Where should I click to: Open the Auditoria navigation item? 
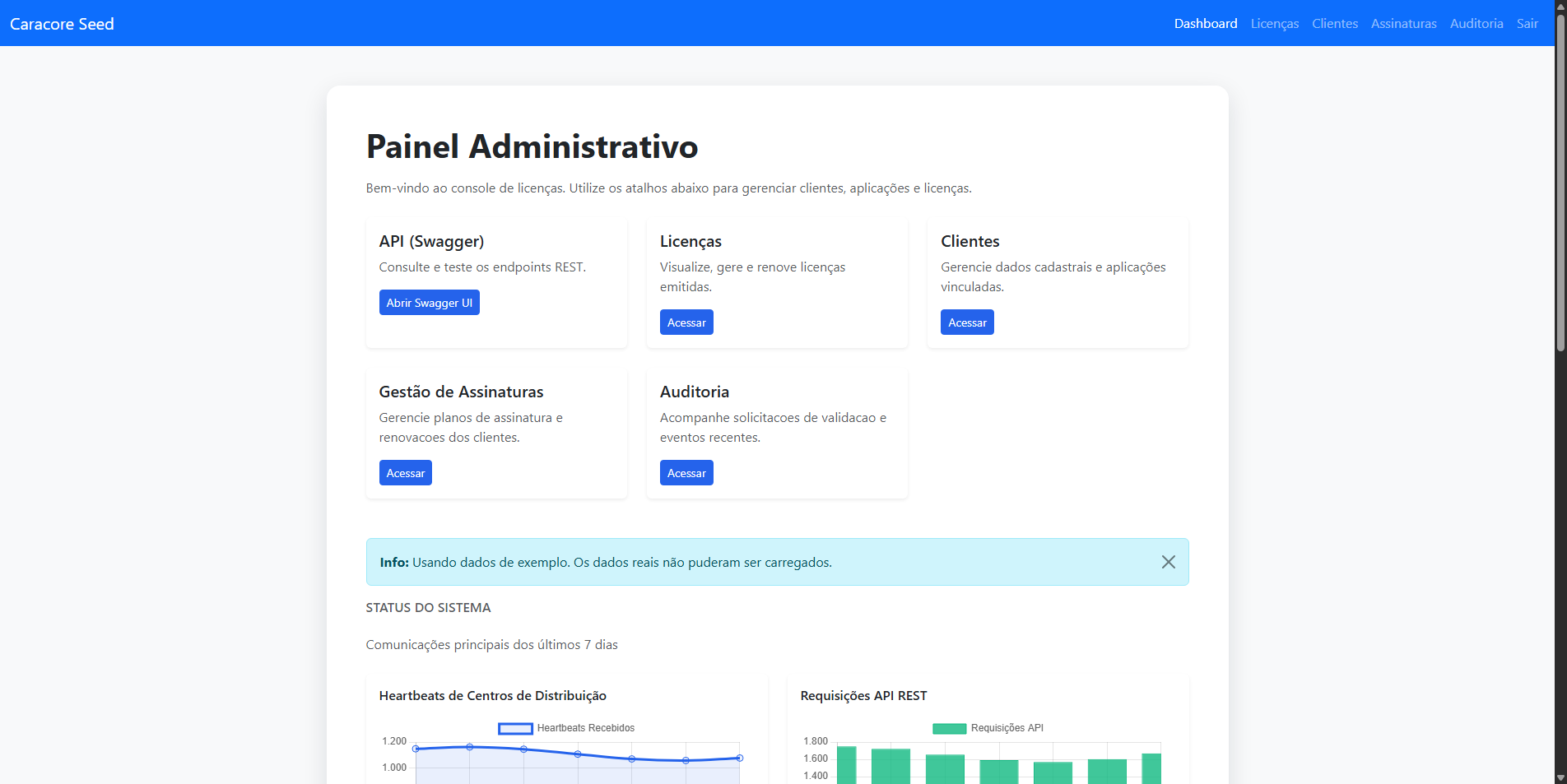[x=1476, y=23]
